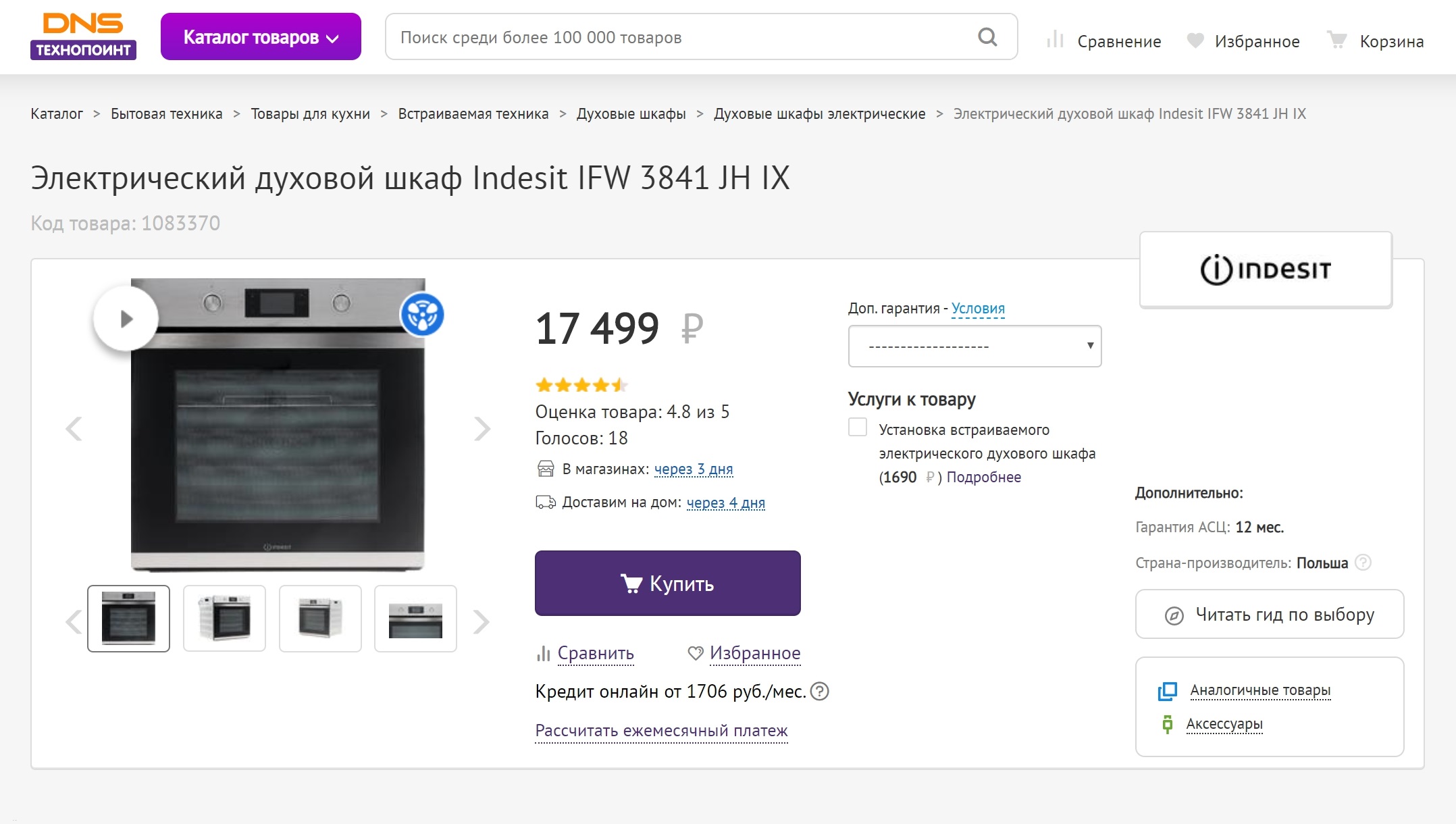Image resolution: width=1456 pixels, height=824 pixels.
Task: Click the header heart icon
Action: (x=1195, y=41)
